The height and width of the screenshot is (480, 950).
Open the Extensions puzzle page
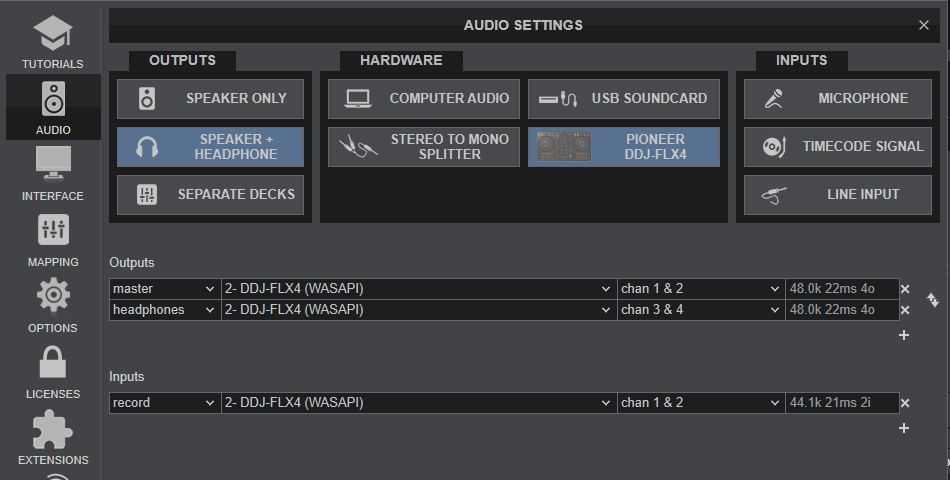tap(52, 438)
